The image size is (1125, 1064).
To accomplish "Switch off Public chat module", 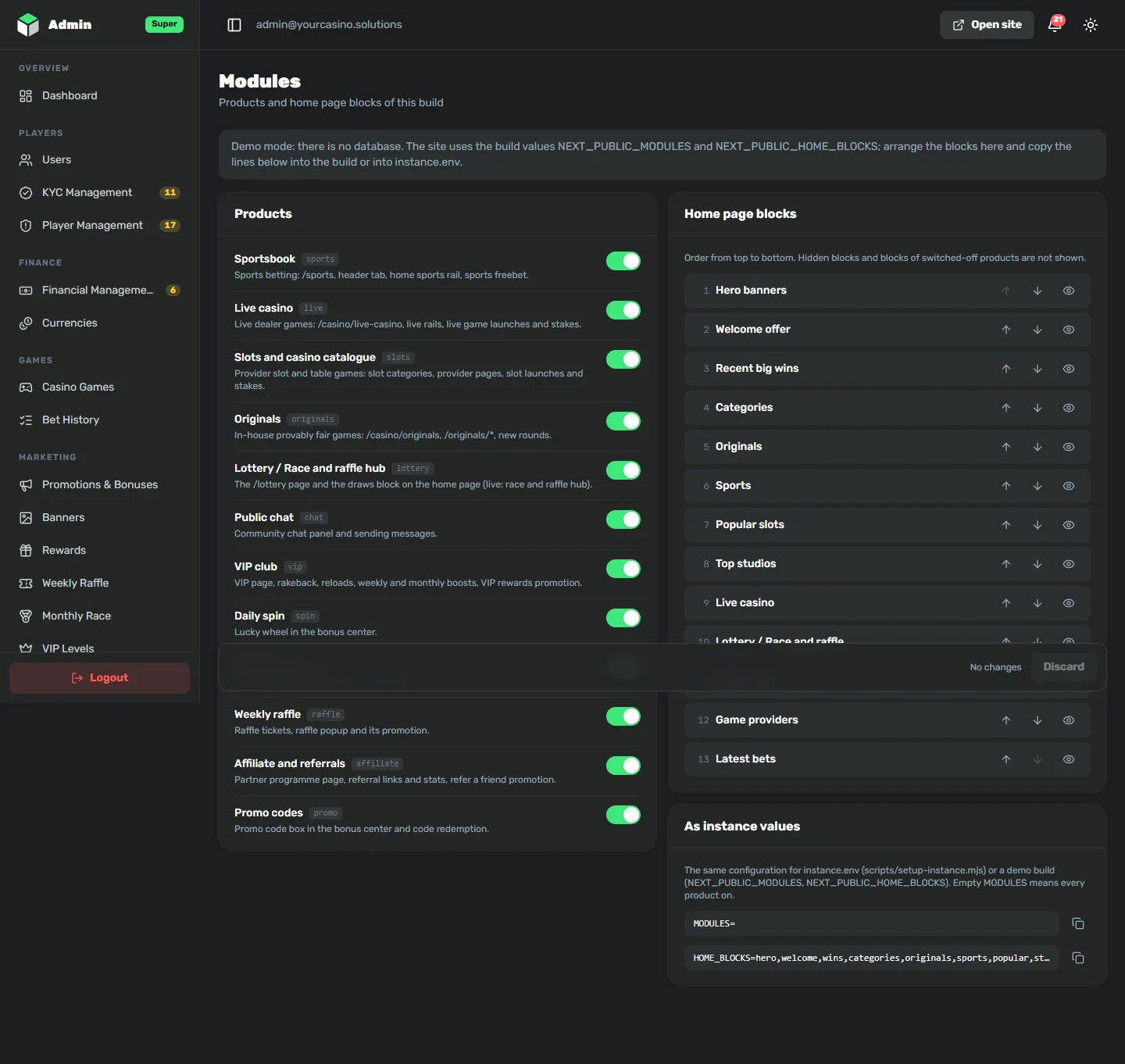I will tap(623, 520).
